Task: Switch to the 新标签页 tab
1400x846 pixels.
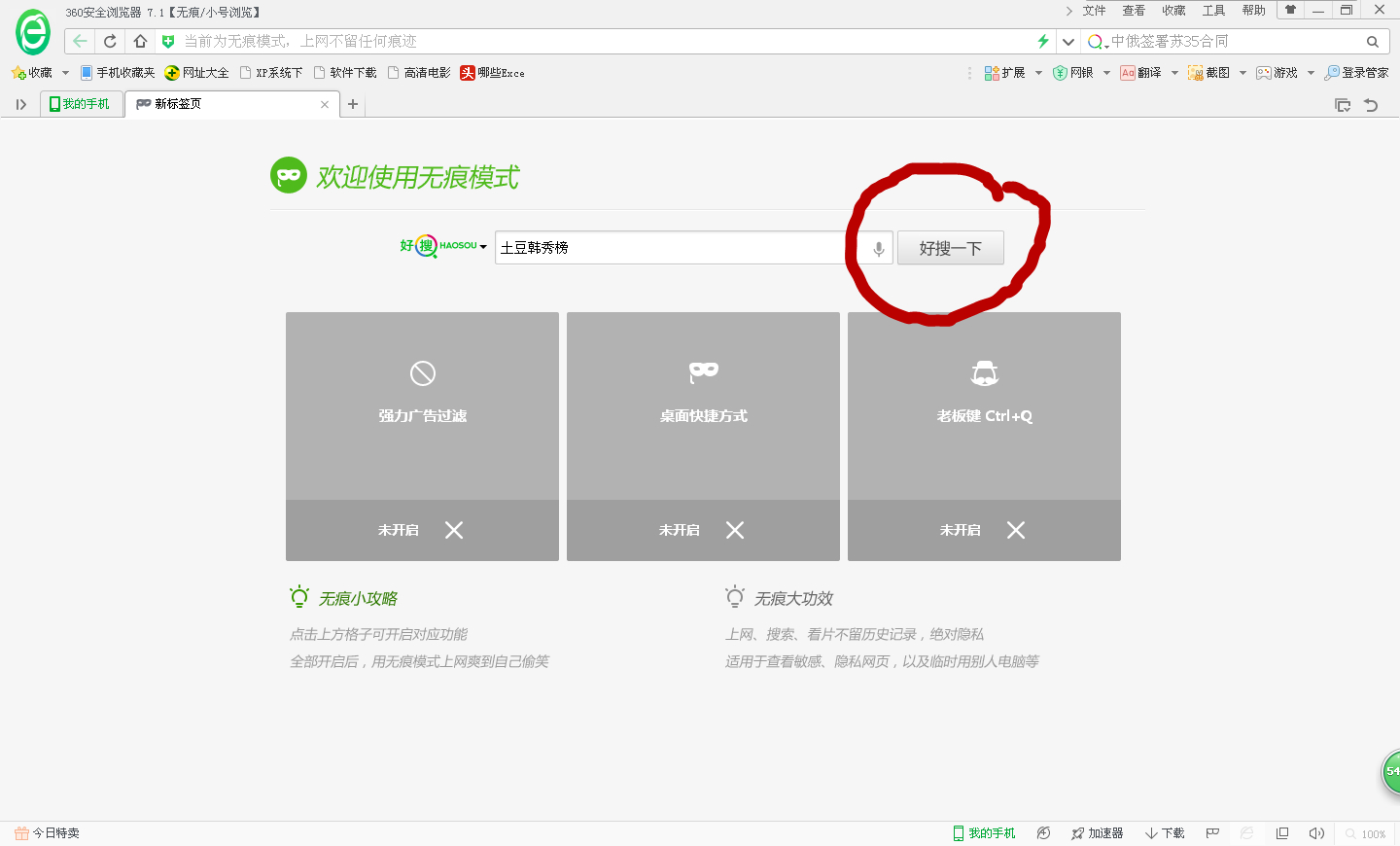Action: (x=231, y=104)
